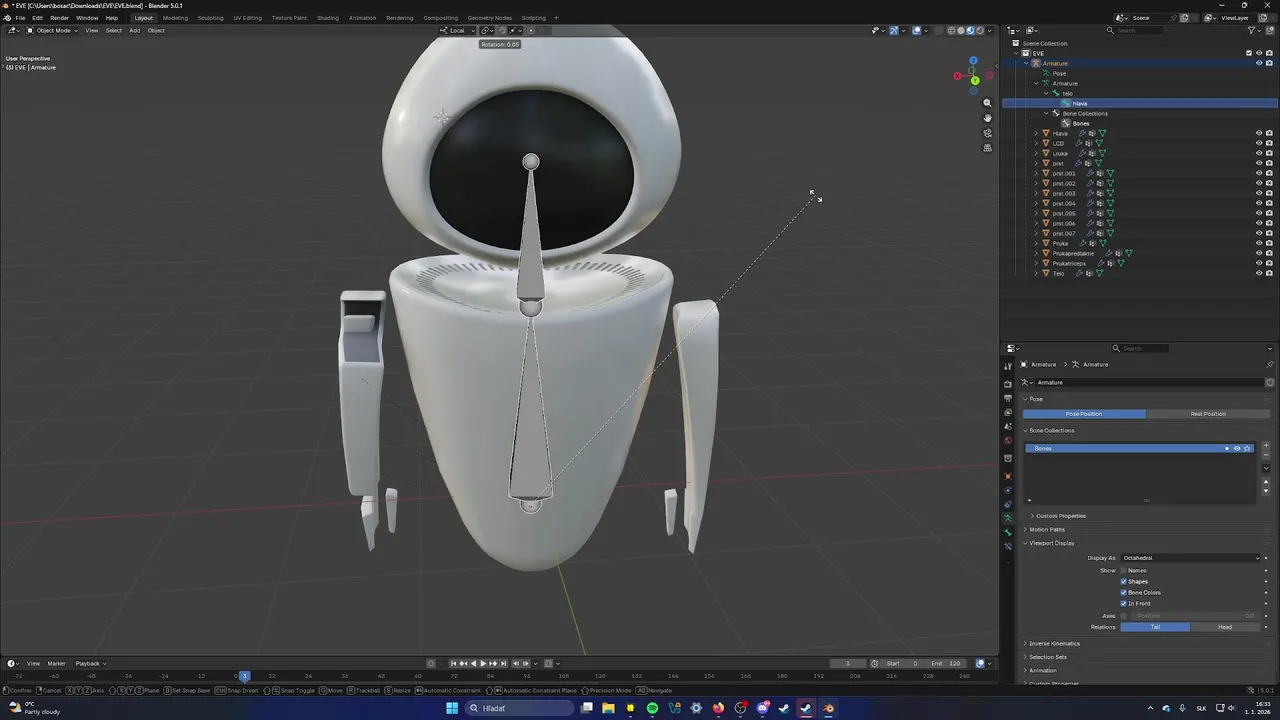Viewport: 1280px width, 720px height.
Task: Uncheck the Shapes checkbox
Action: coord(1124,581)
